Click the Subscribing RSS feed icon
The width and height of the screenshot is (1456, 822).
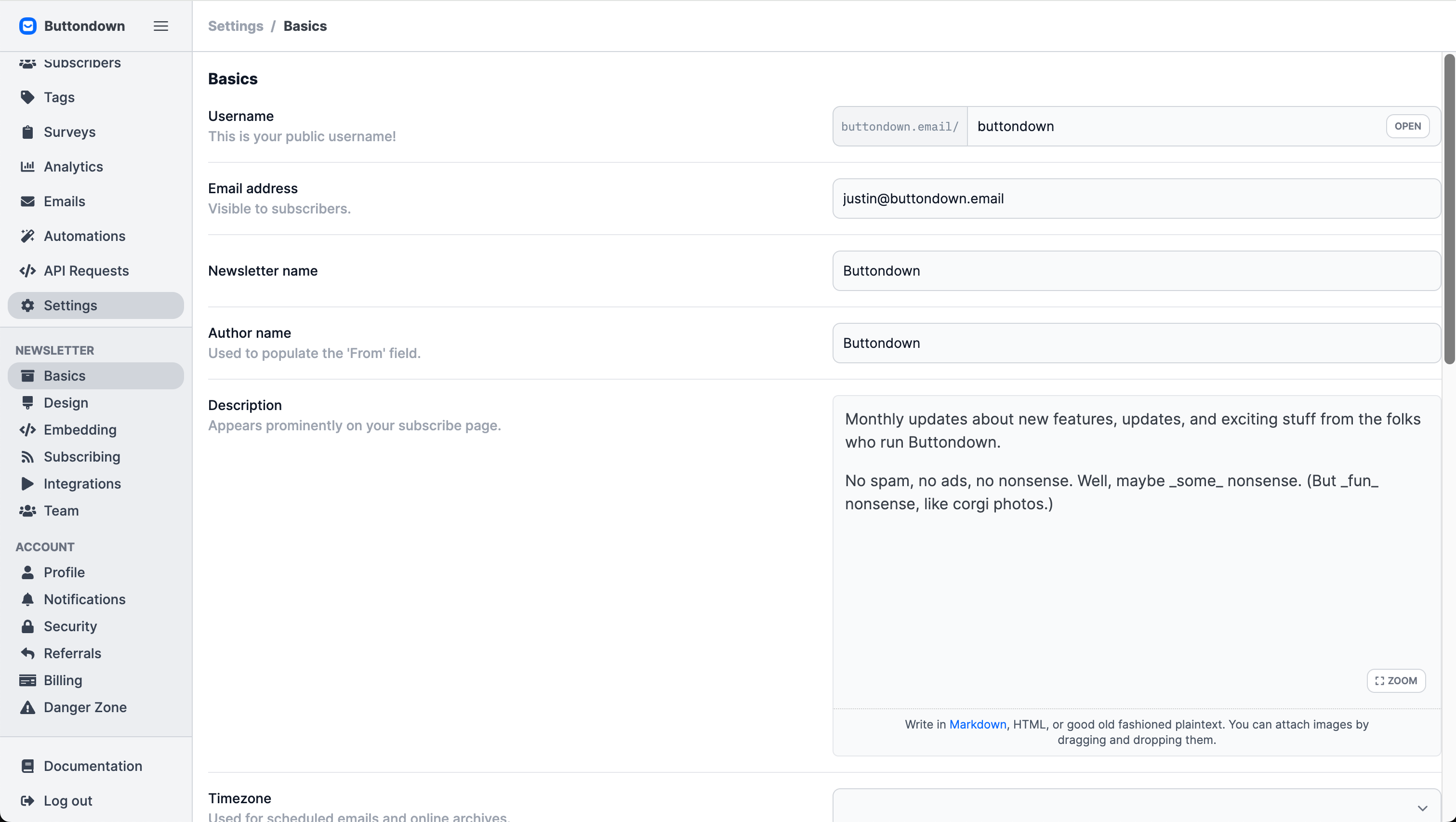pos(27,457)
